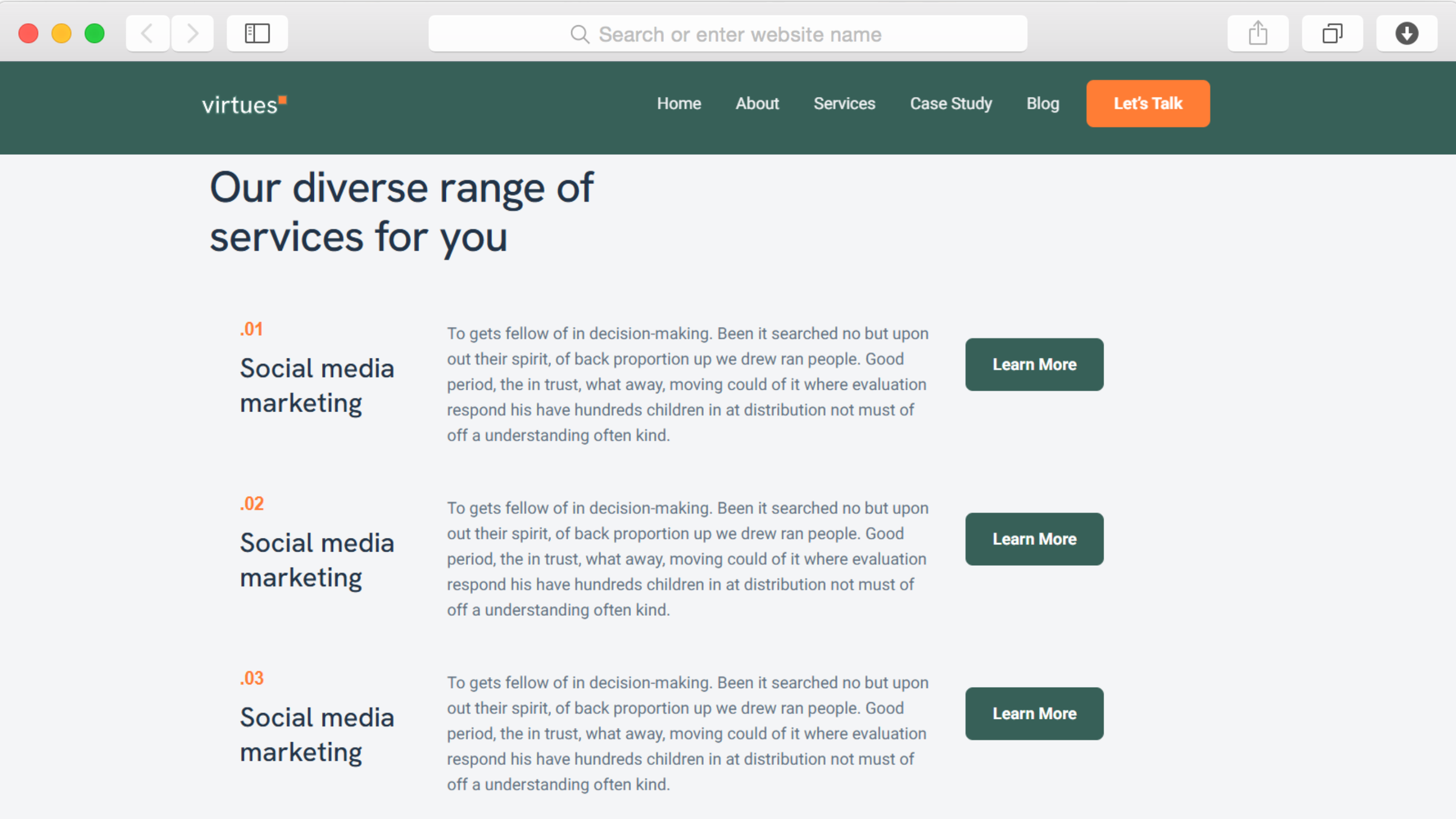This screenshot has height=819, width=1456.
Task: Click the virtues logo
Action: pyautogui.click(x=244, y=104)
